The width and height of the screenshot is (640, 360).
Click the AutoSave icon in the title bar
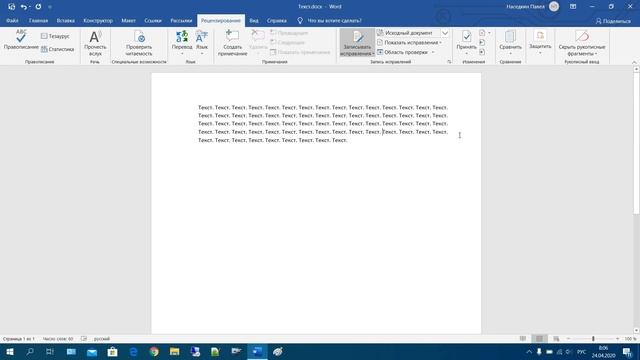11,7
